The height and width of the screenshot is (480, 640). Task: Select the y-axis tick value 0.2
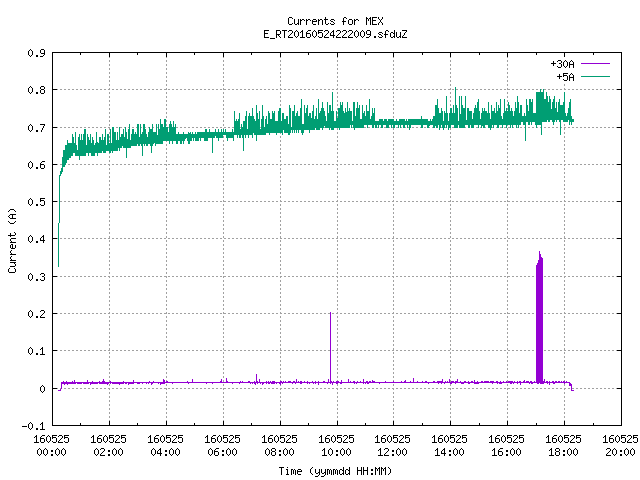(x=37, y=314)
